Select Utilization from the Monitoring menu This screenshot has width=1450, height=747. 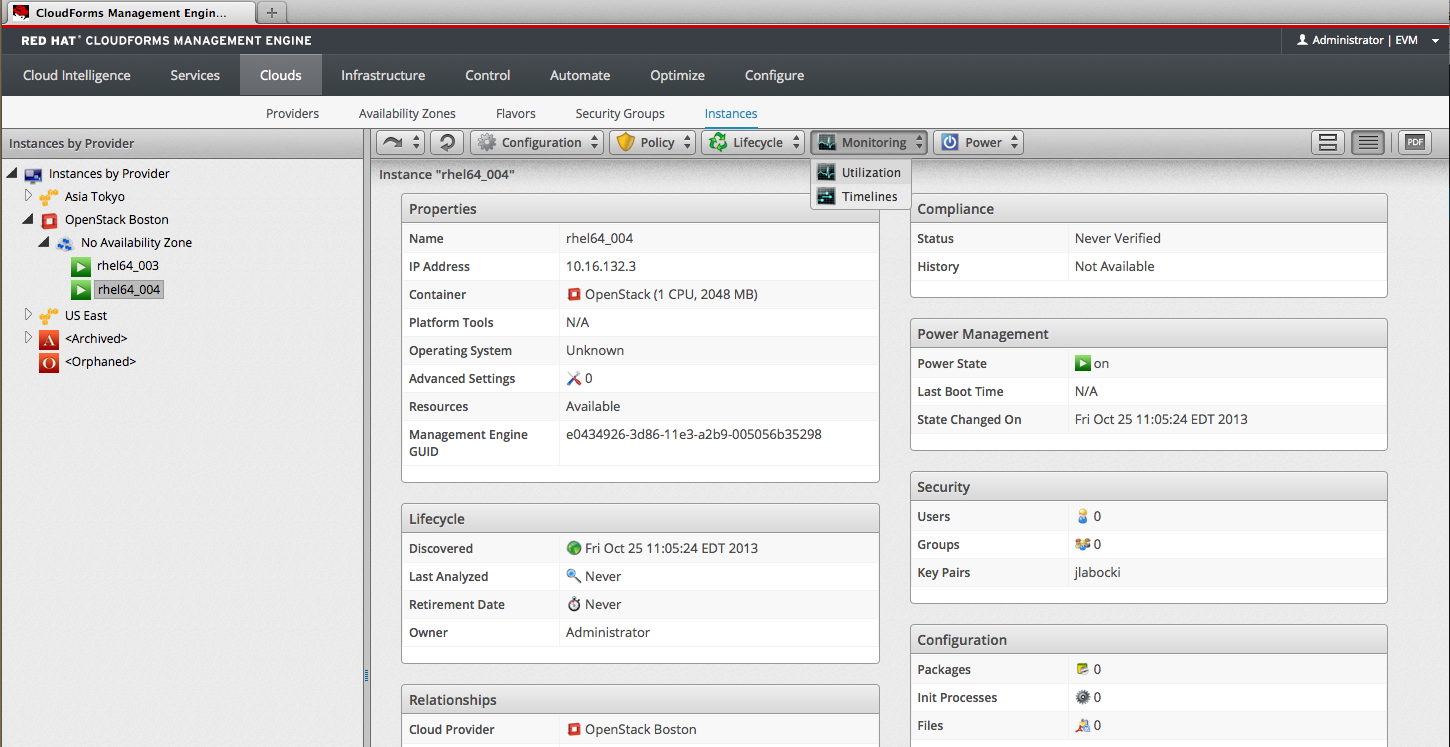[x=870, y=173]
